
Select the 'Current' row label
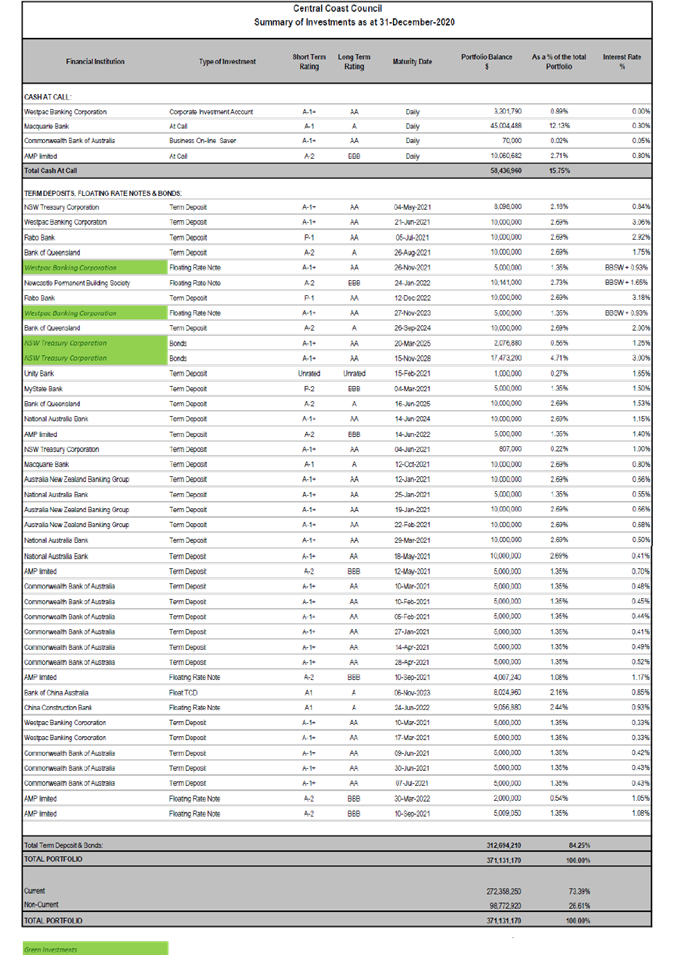click(35, 891)
